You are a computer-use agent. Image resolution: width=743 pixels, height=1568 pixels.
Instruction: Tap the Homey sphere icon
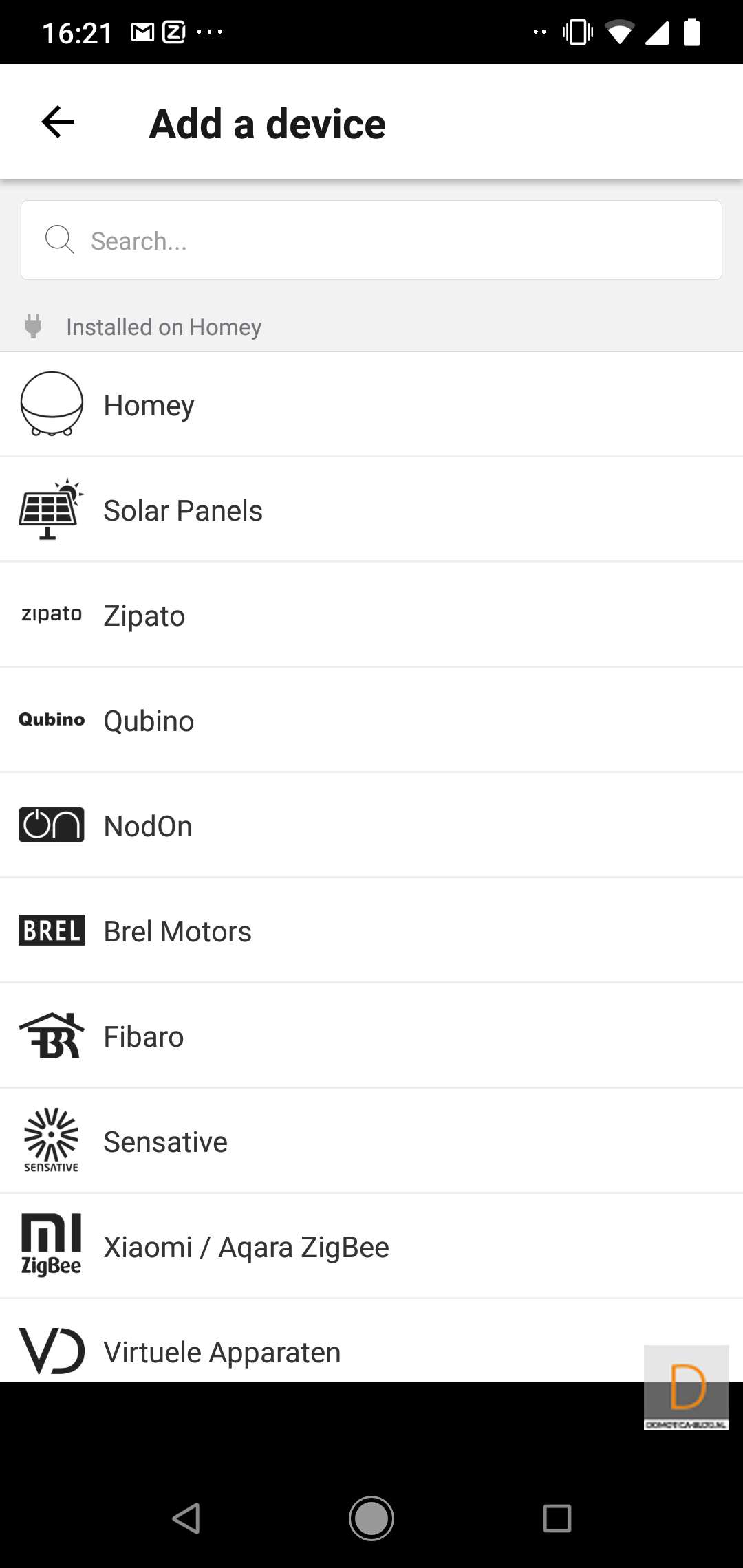pyautogui.click(x=52, y=404)
